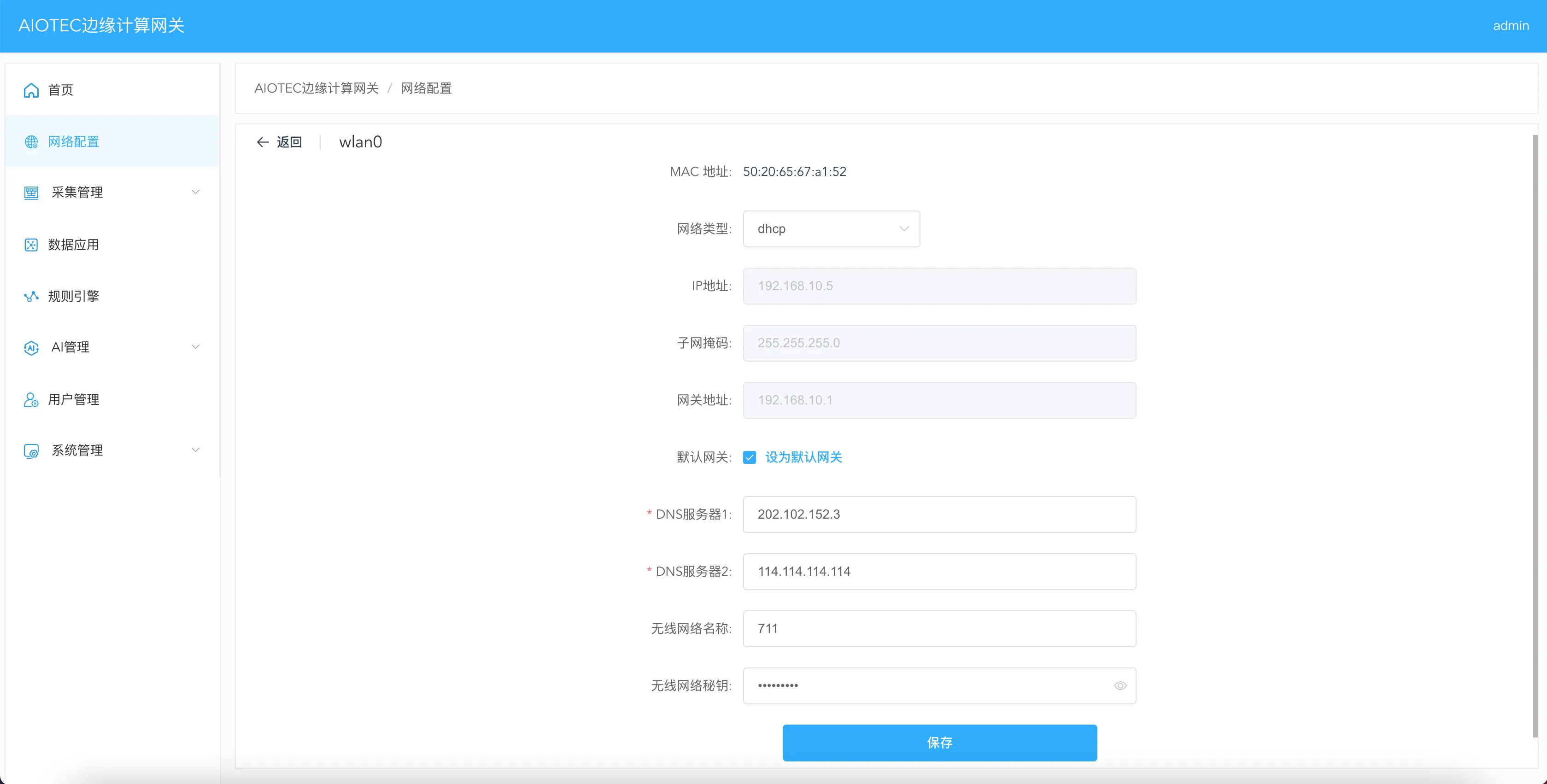This screenshot has height=784, width=1547.
Task: Expand the 系统管理 submenu chevron
Action: tap(195, 450)
